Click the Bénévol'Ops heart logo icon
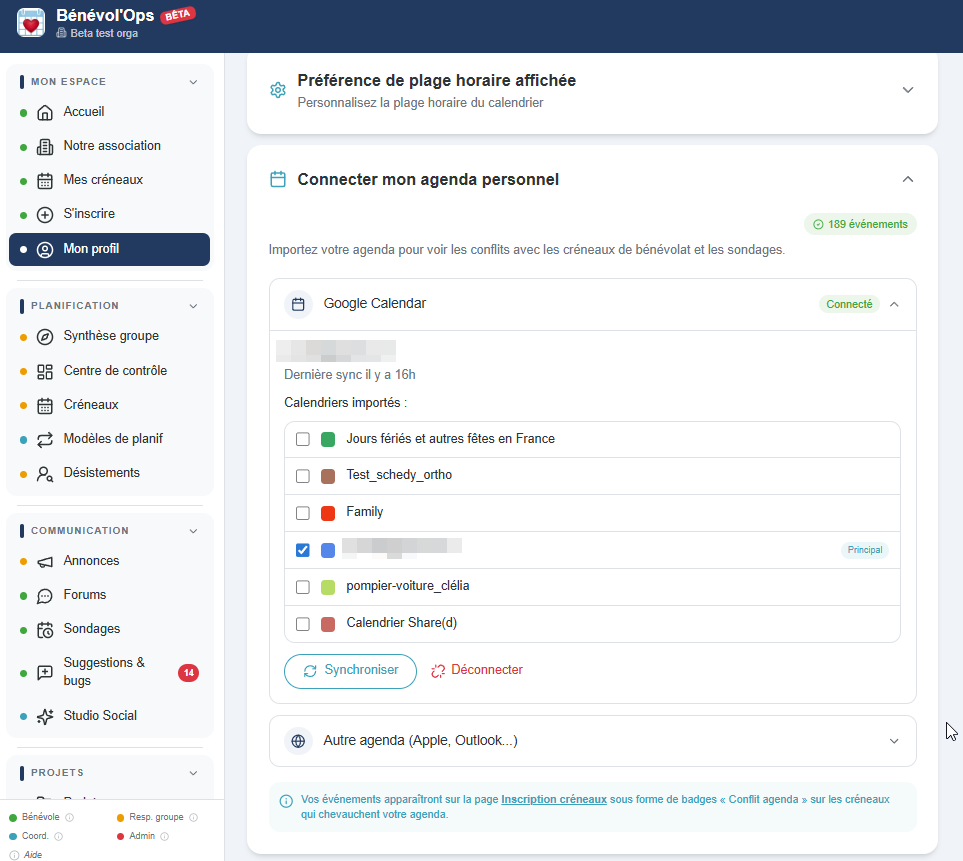963x861 pixels. click(31, 23)
